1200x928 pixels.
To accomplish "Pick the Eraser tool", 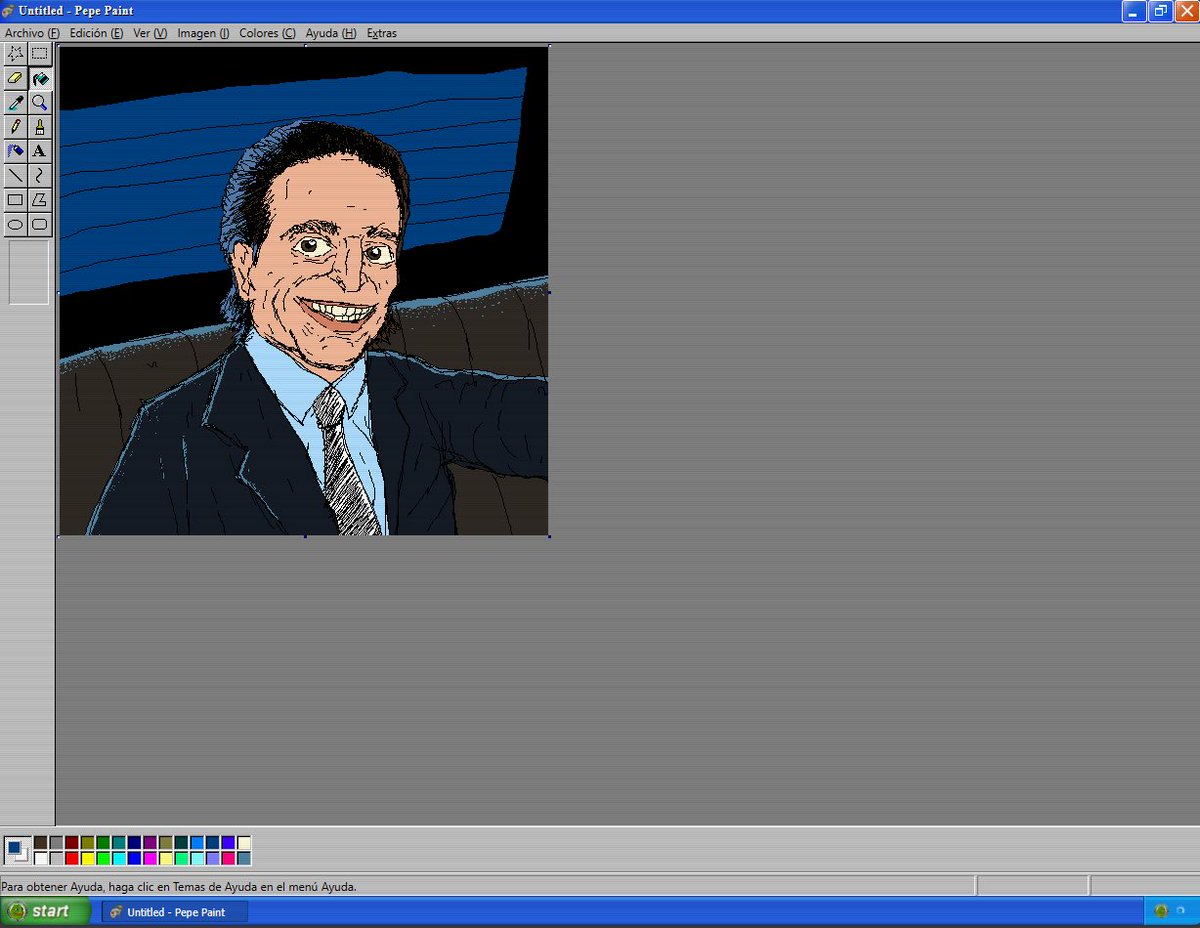I will pyautogui.click(x=15, y=78).
